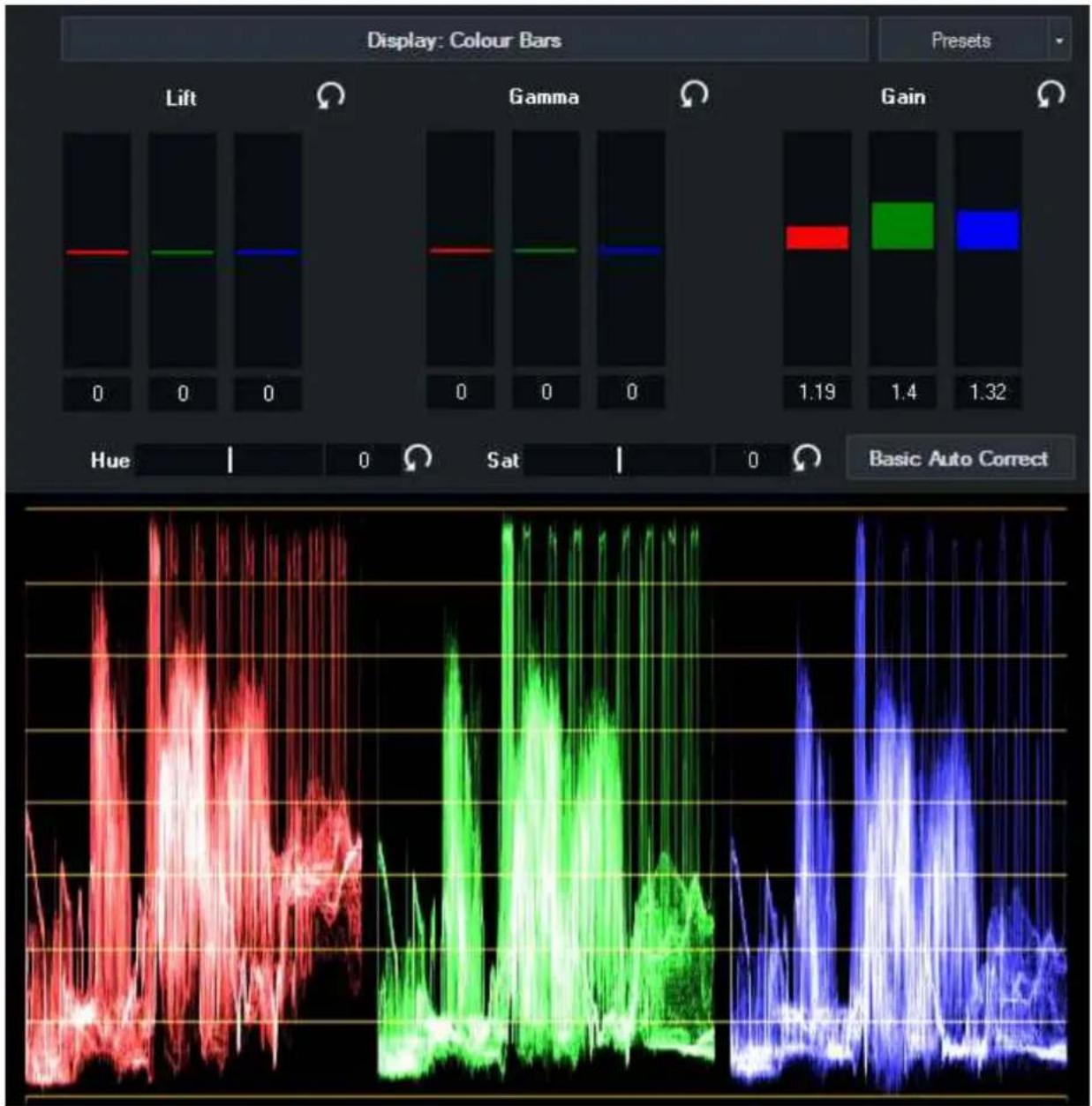Select the red Gamma value field
Image resolution: width=1092 pixels, height=1106 pixels.
point(461,392)
